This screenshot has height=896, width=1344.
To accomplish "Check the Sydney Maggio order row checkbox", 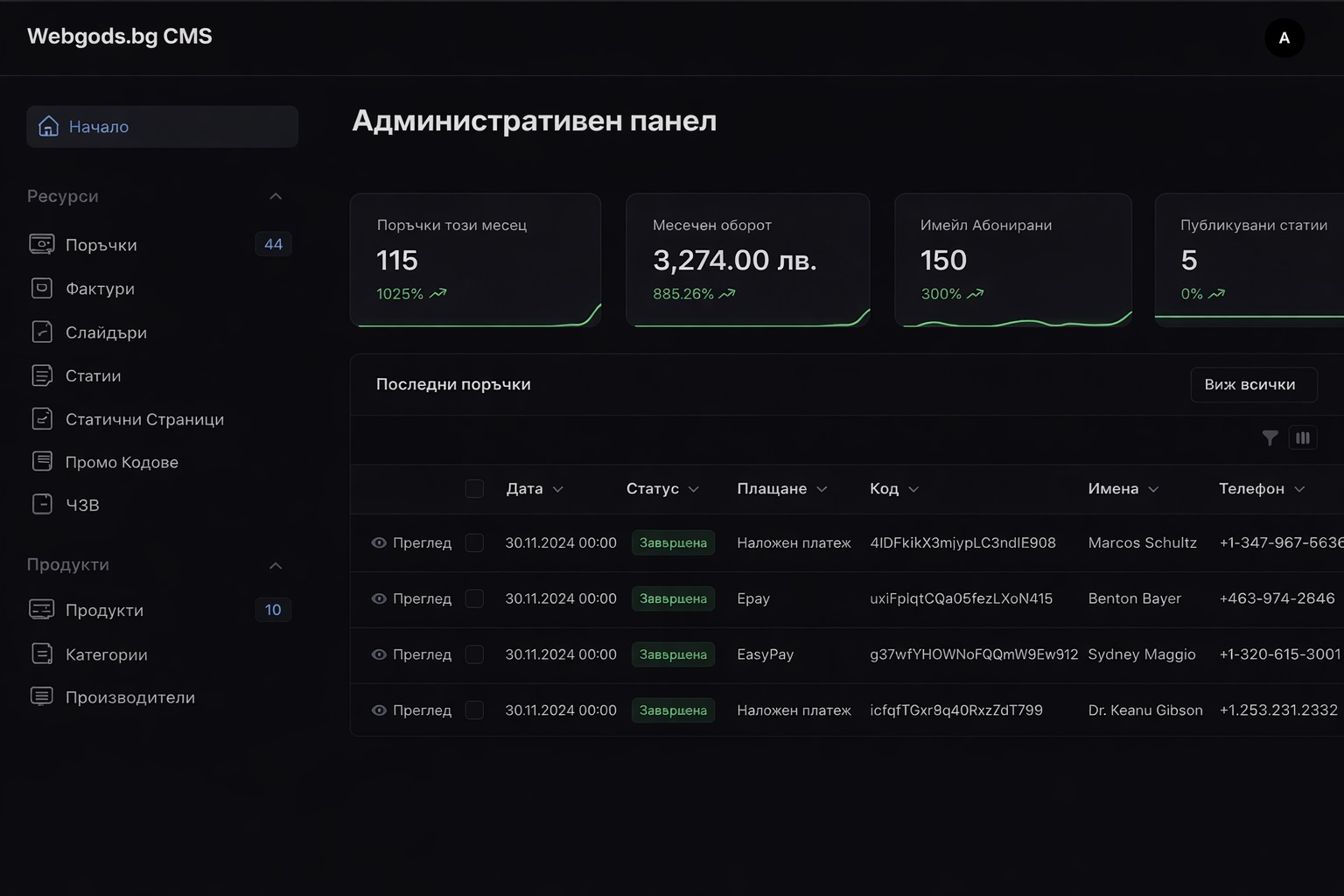I will 474,654.
